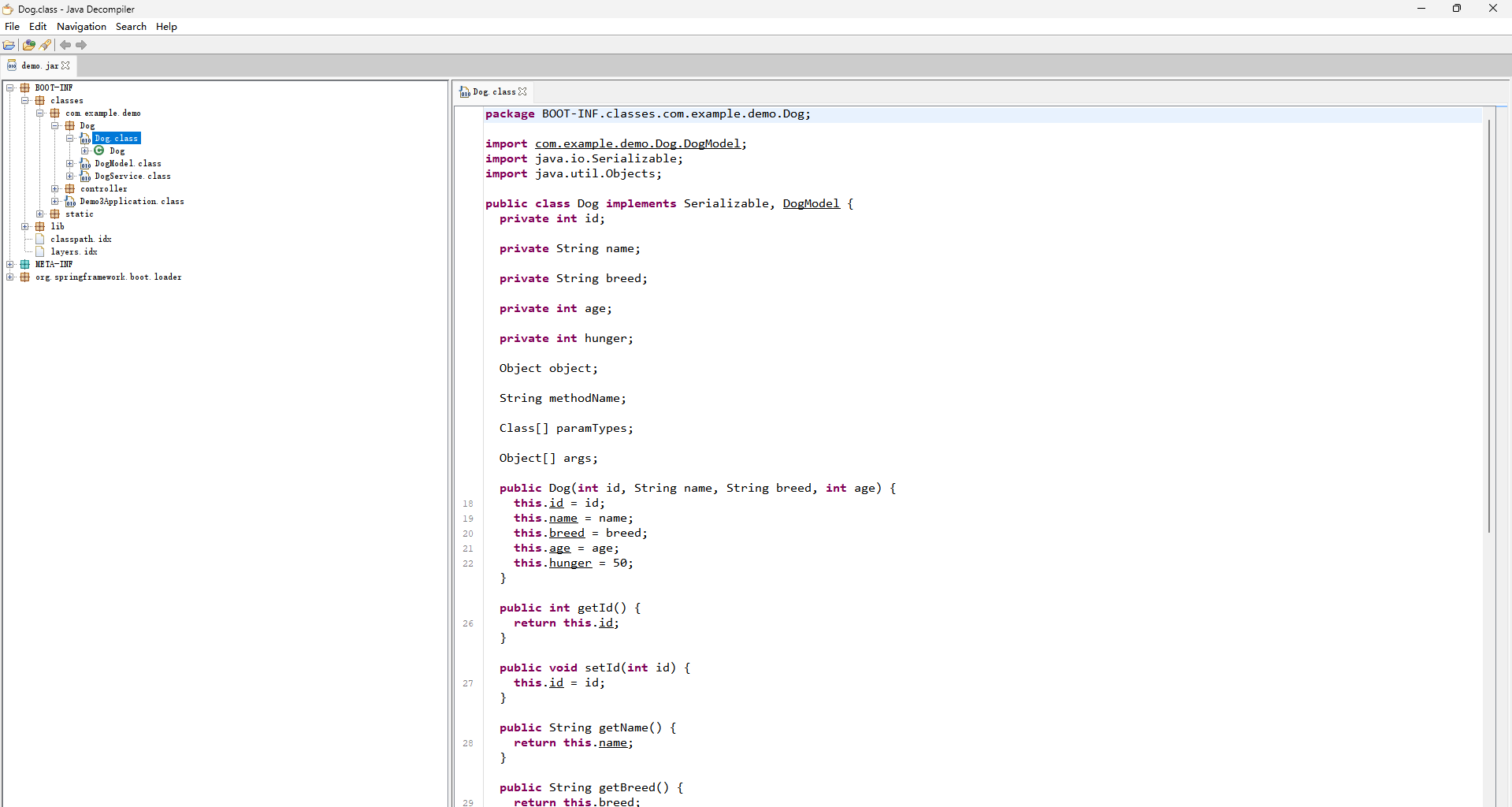Click the Open Type toolbar icon

click(29, 45)
